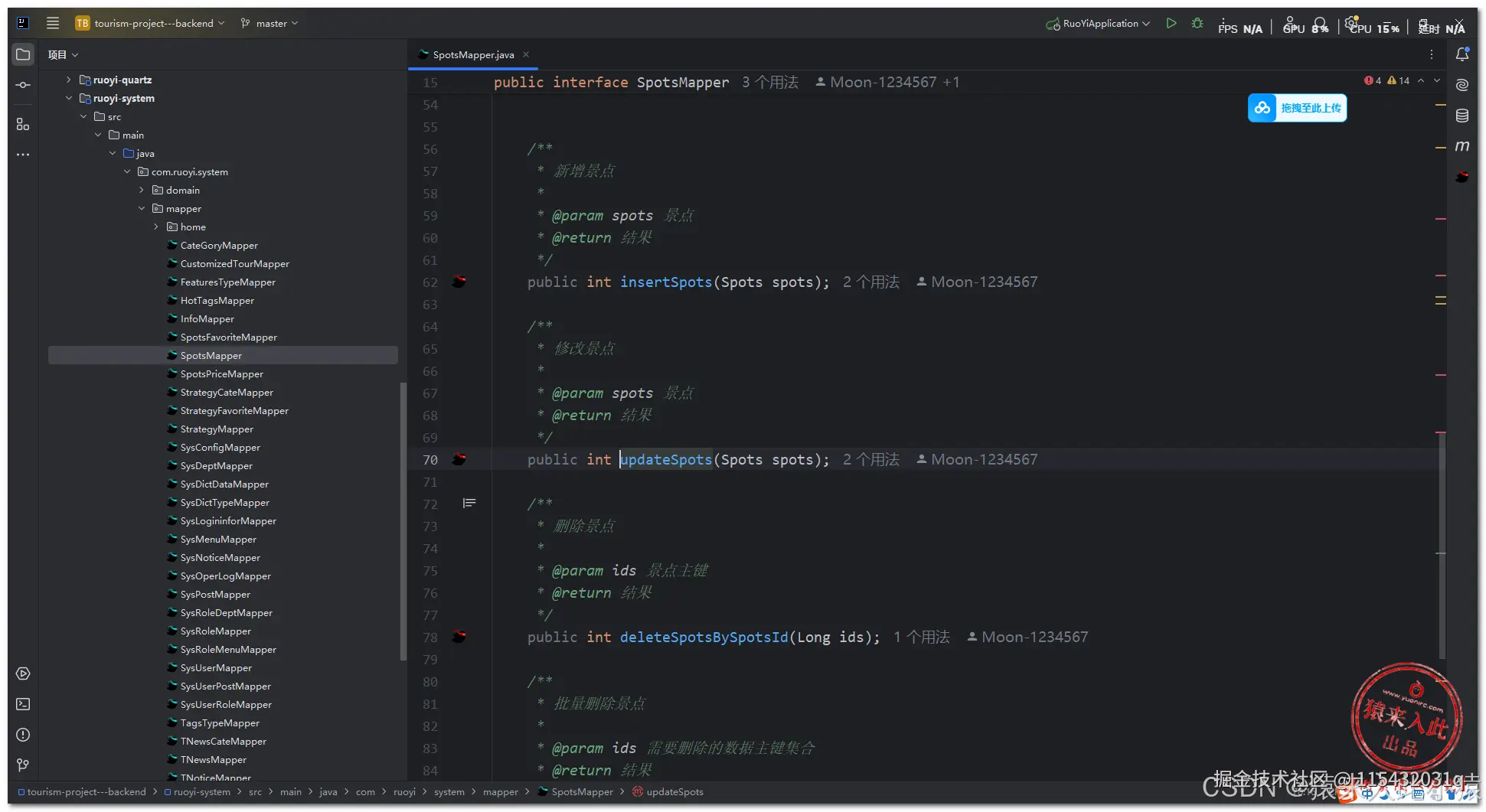The width and height of the screenshot is (1486, 812).
Task: Click the MyBatis bird icon in right sidebar
Action: click(1462, 177)
